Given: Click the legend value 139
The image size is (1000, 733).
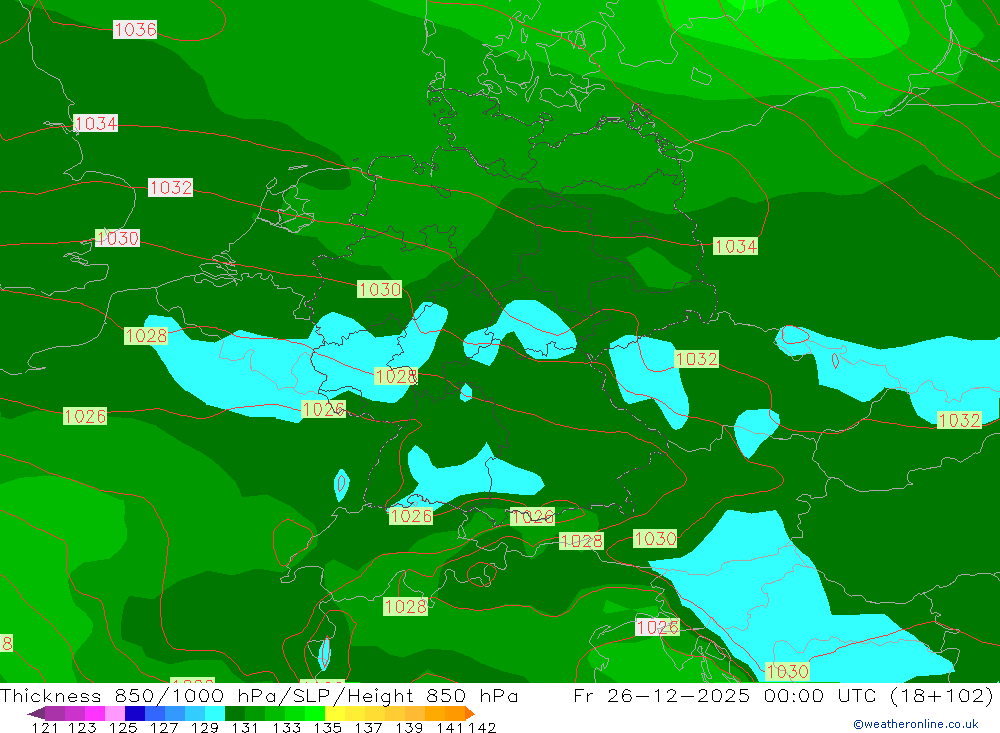Looking at the screenshot, I should (409, 727).
